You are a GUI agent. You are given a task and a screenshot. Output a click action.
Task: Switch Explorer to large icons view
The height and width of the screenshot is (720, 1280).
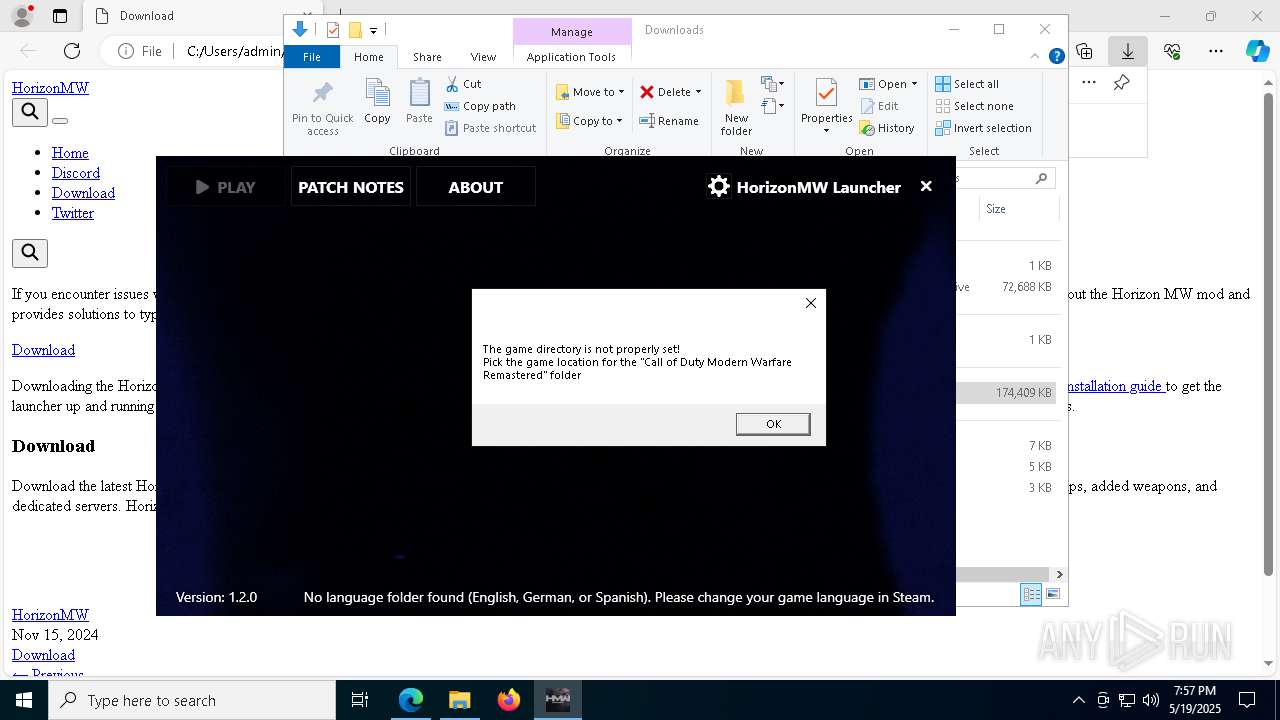(1052, 595)
